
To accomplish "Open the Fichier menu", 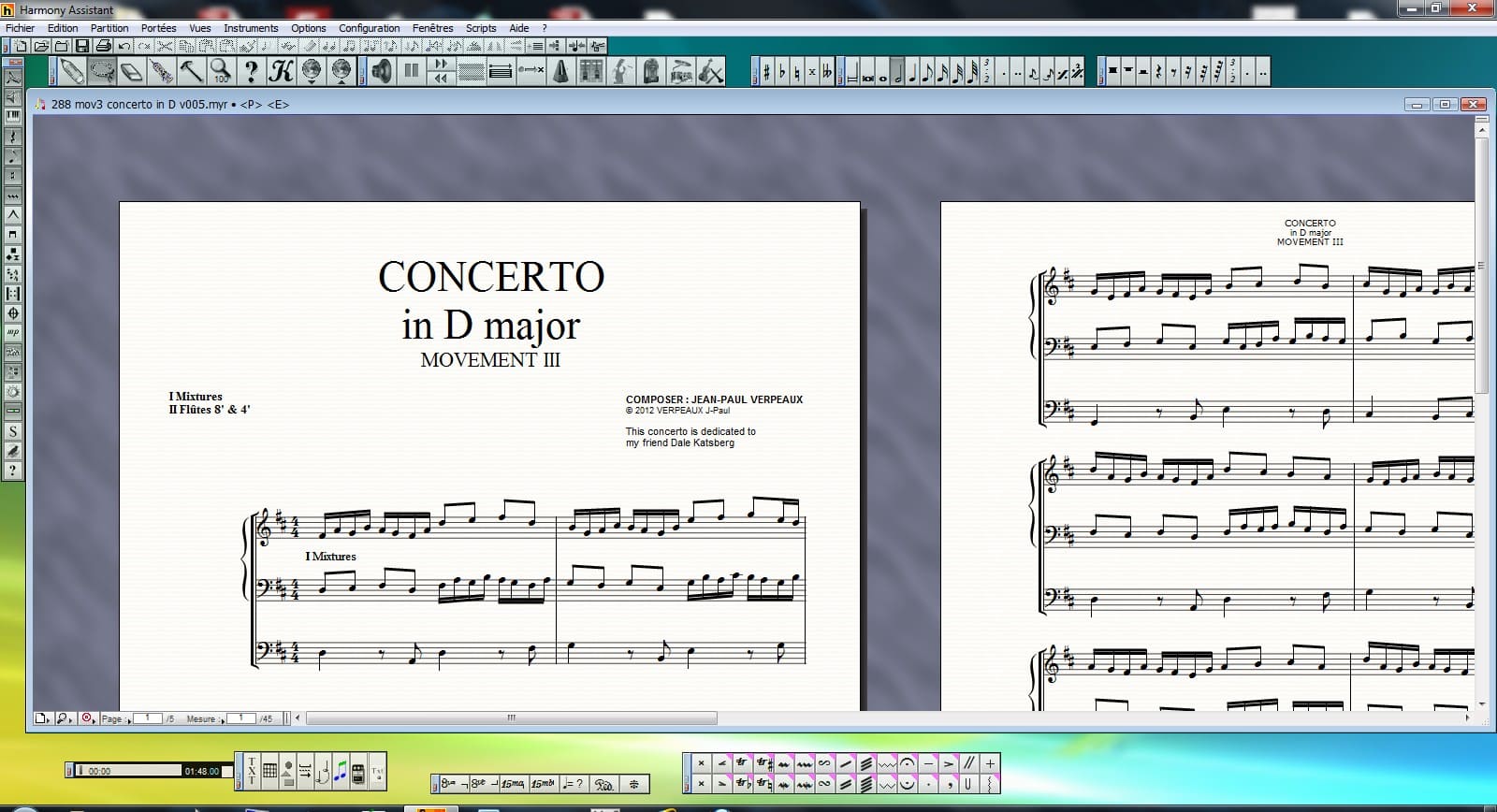I will point(21,28).
